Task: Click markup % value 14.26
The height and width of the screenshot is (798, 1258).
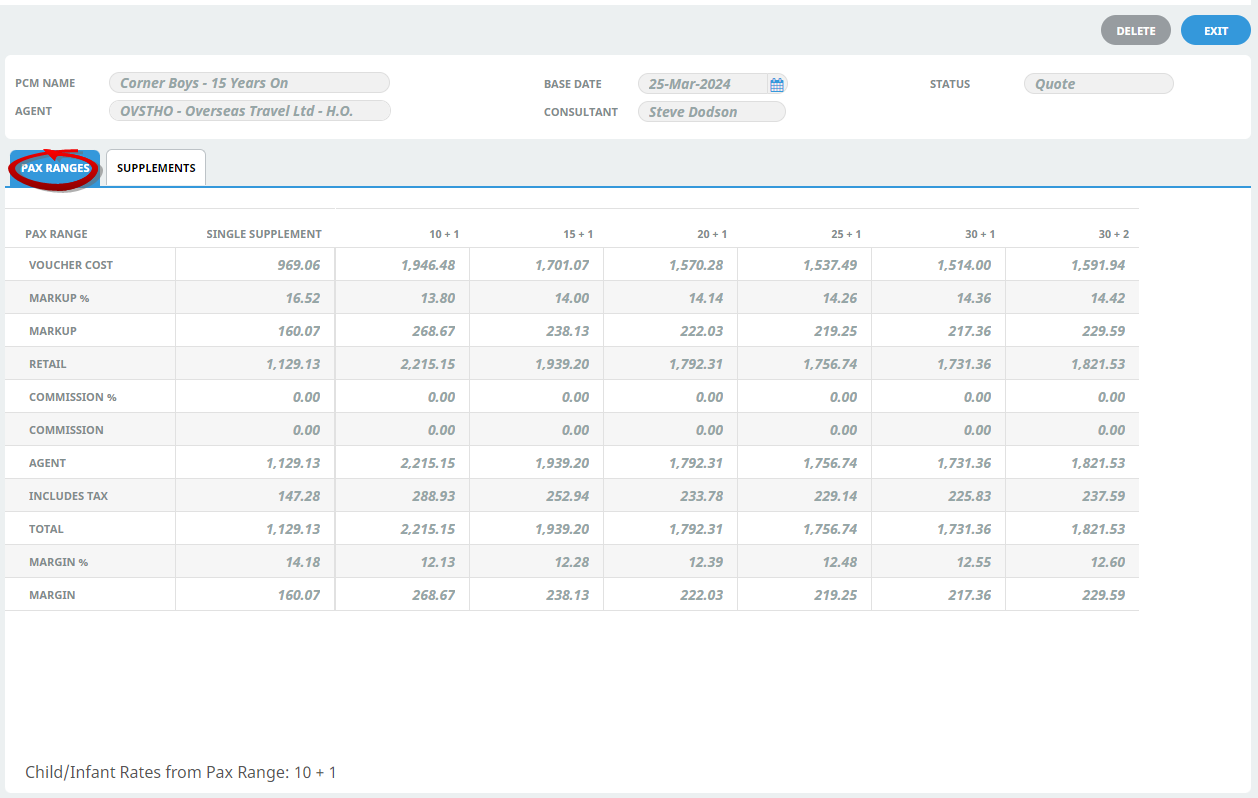Action: click(x=839, y=298)
